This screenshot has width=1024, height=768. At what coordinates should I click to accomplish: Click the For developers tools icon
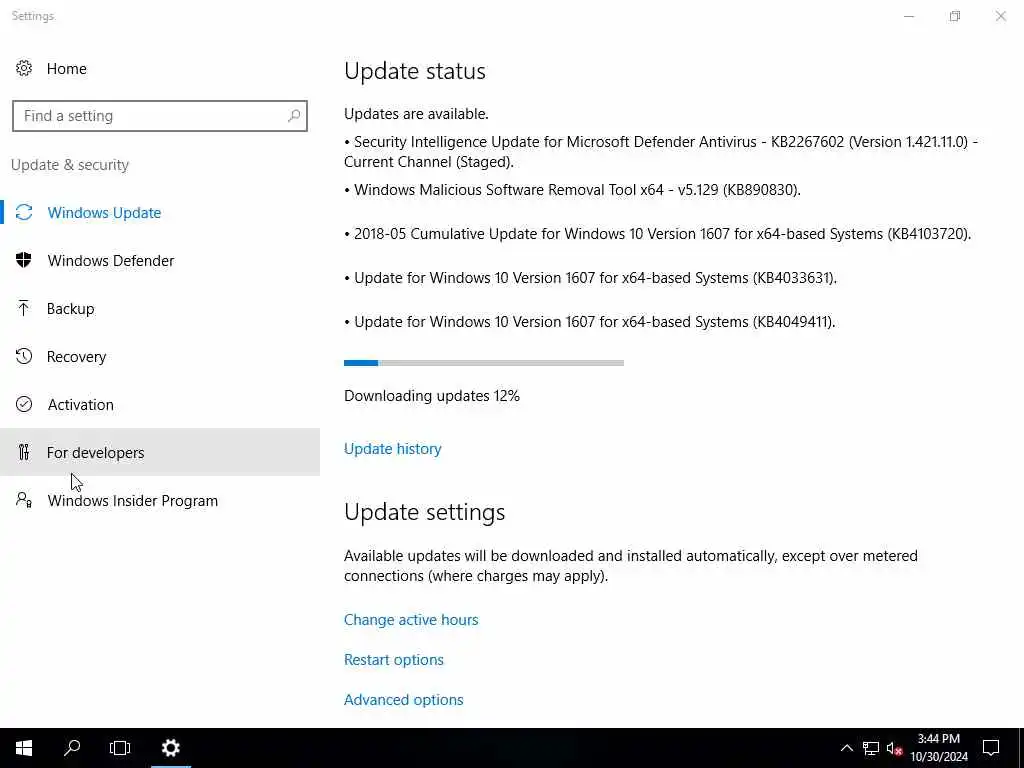pyautogui.click(x=24, y=452)
